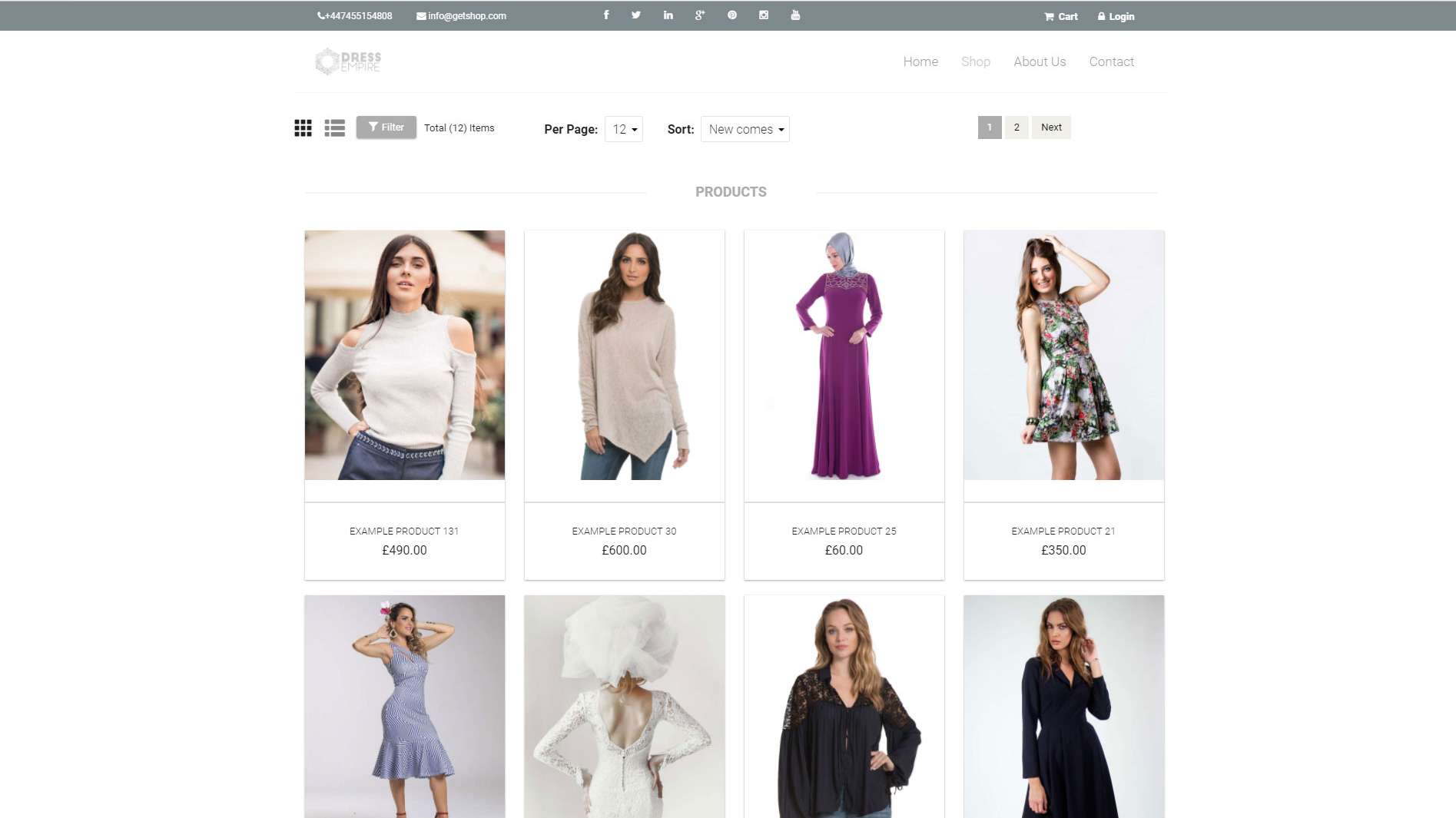Open the Sort 'New comes' dropdown
1456x818 pixels.
745,129
